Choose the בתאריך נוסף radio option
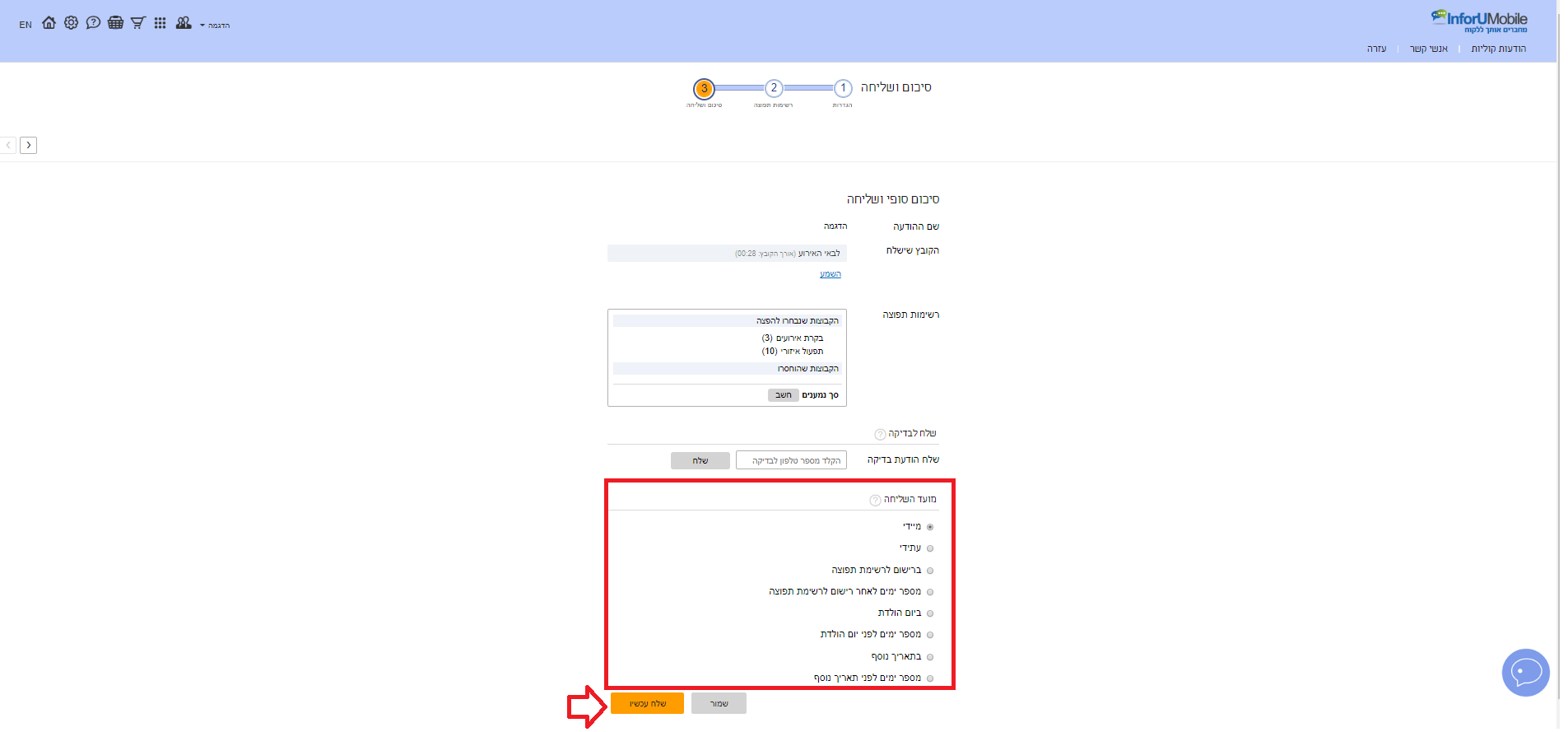This screenshot has width=1568, height=732. click(930, 657)
